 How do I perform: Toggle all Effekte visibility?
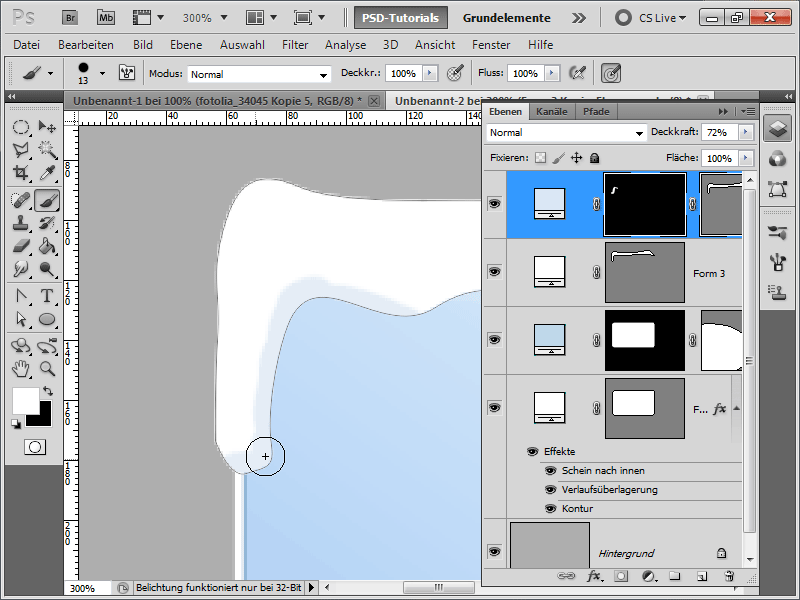pos(532,452)
